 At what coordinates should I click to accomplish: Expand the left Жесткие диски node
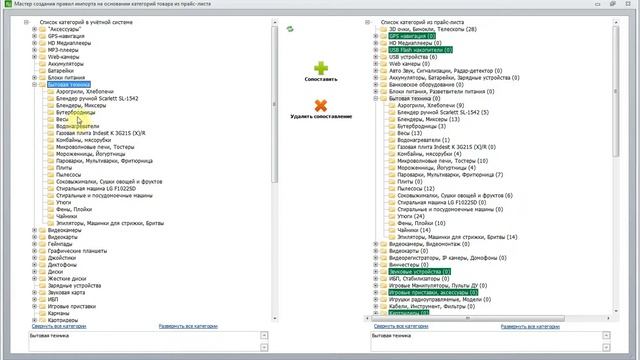pos(34,279)
